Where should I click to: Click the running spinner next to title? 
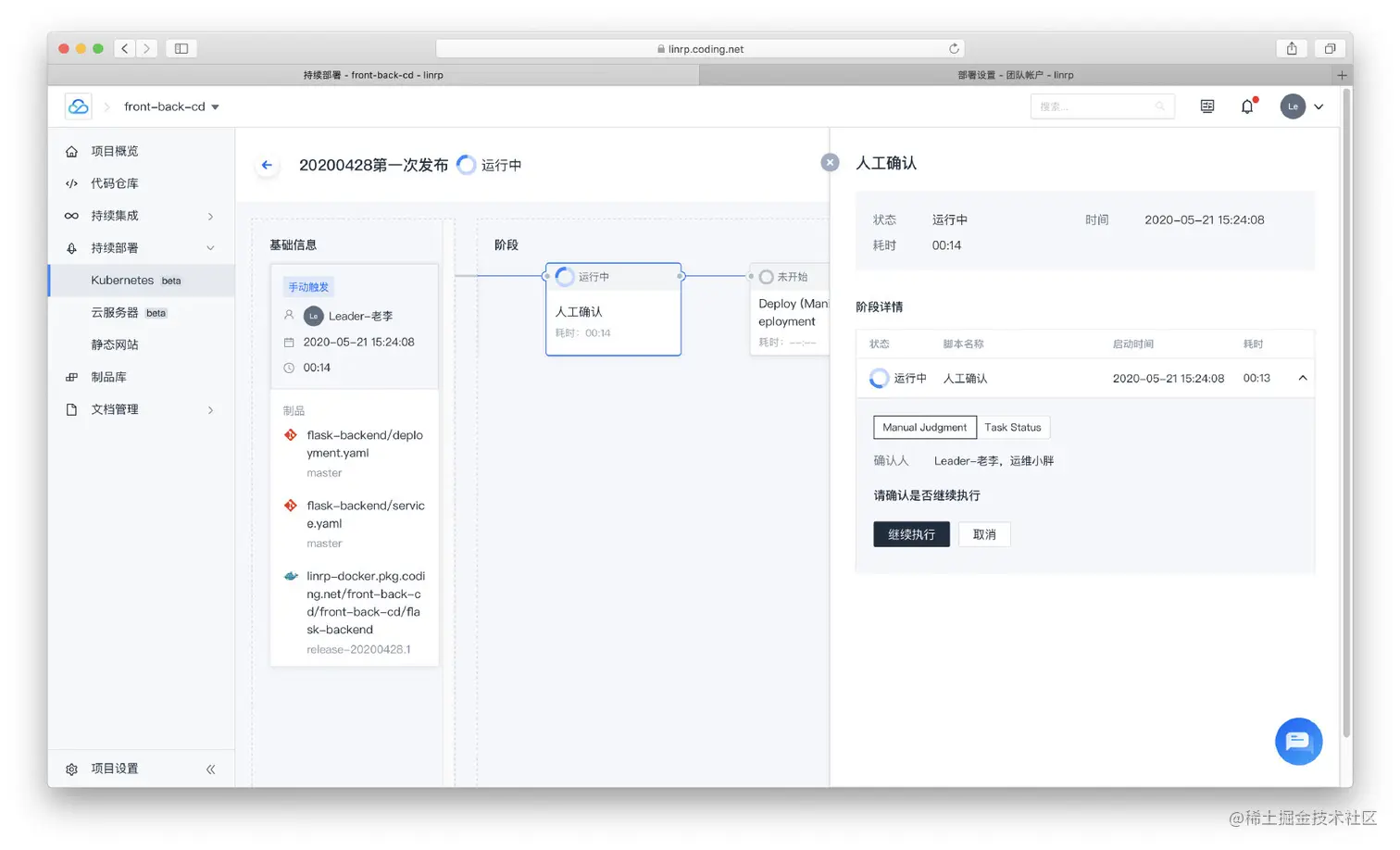tap(467, 165)
